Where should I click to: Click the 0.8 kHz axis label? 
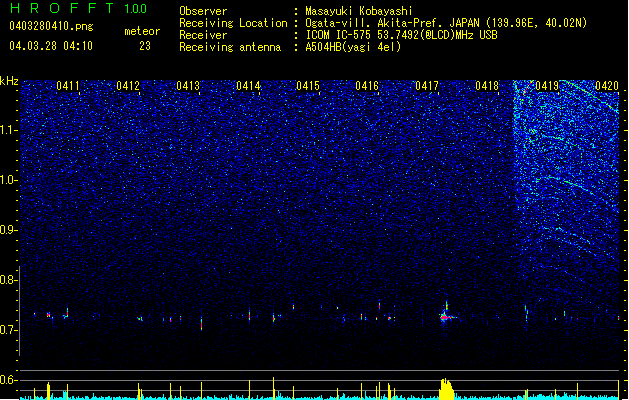(x=8, y=280)
